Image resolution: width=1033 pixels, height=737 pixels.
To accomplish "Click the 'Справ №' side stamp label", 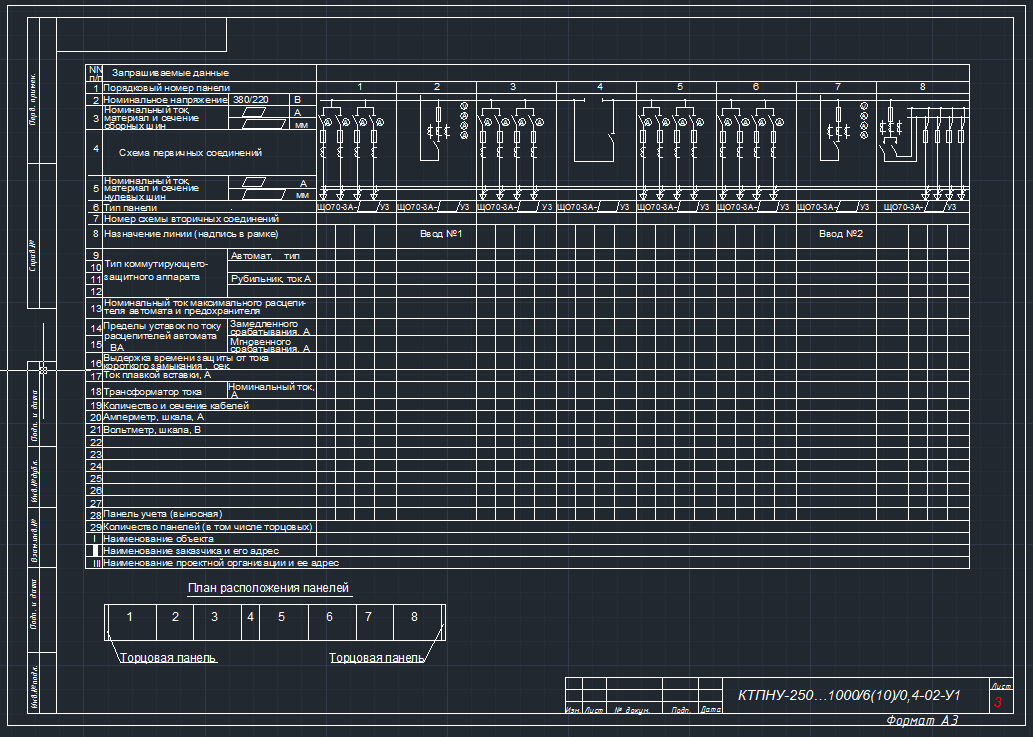I will (x=33, y=256).
